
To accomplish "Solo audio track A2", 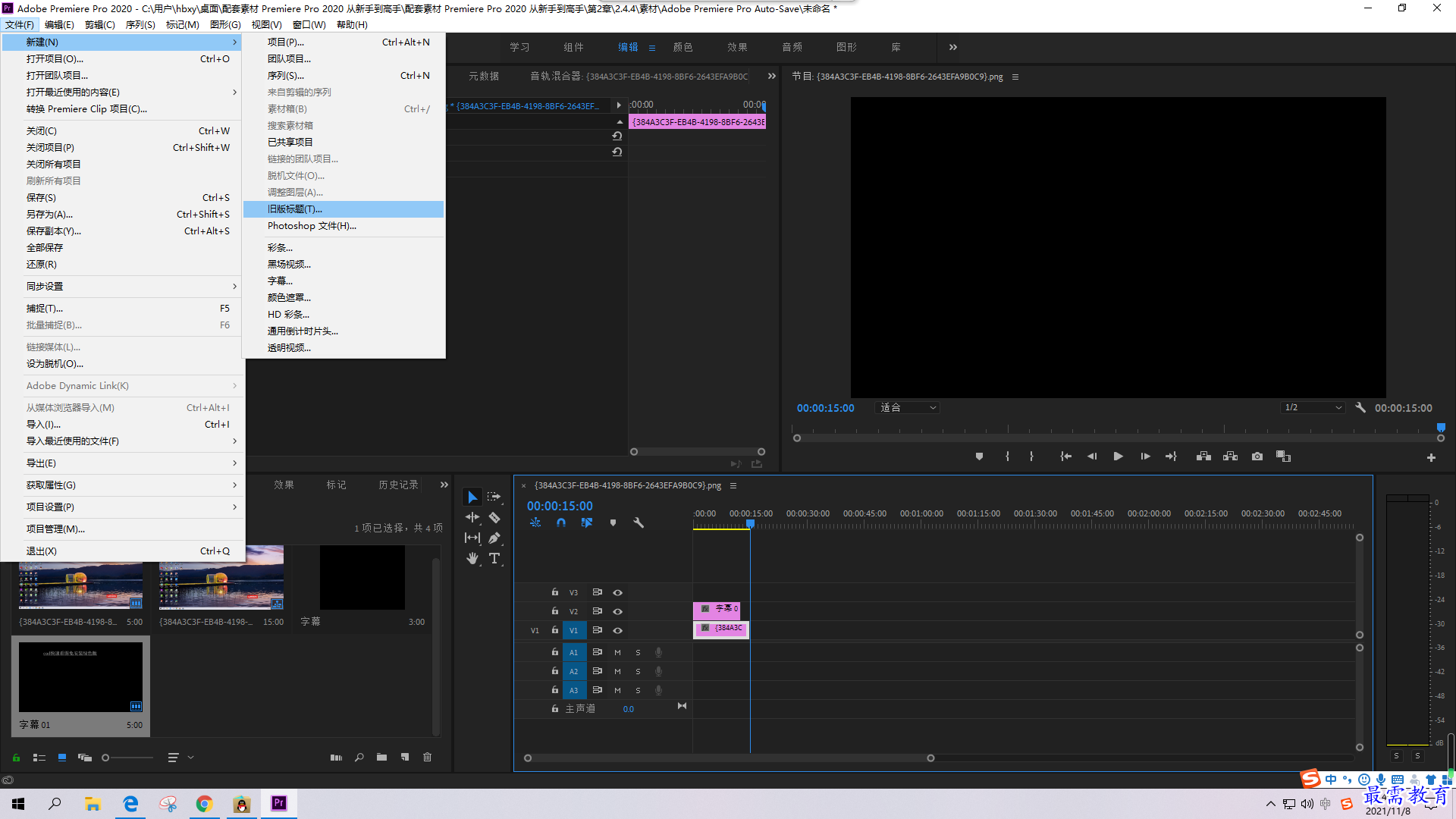I will click(x=638, y=671).
